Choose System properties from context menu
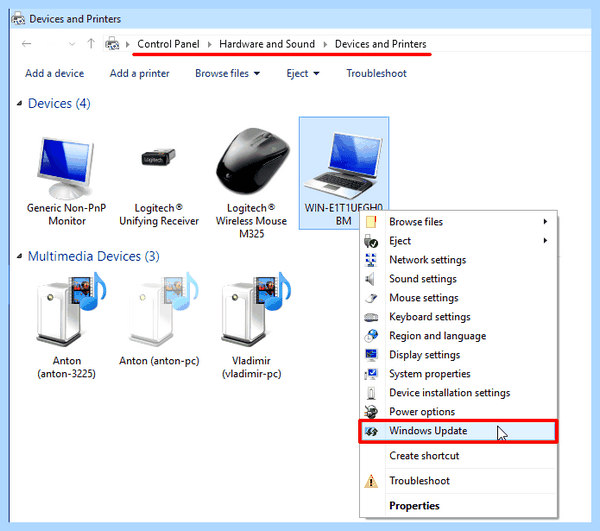The height and width of the screenshot is (531, 600). 458,374
